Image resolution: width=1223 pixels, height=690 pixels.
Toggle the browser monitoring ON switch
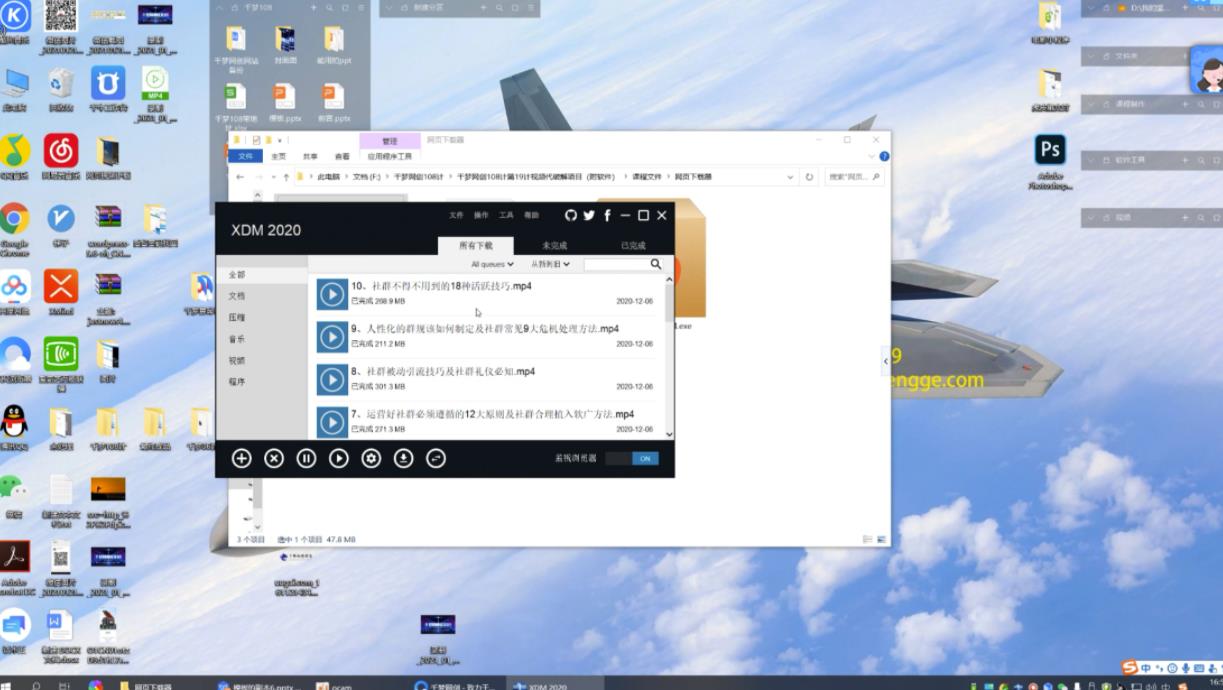(632, 458)
